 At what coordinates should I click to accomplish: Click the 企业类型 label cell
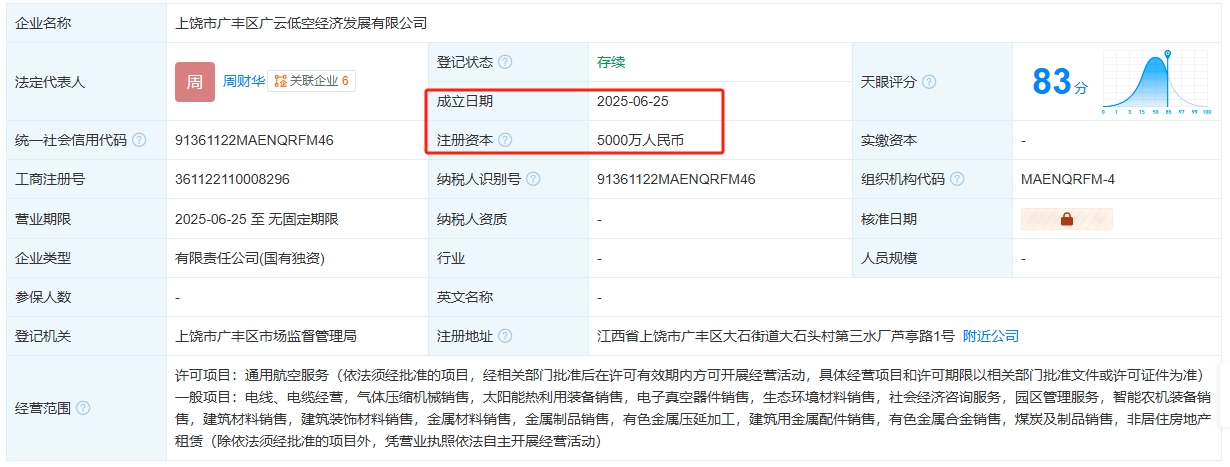86,258
